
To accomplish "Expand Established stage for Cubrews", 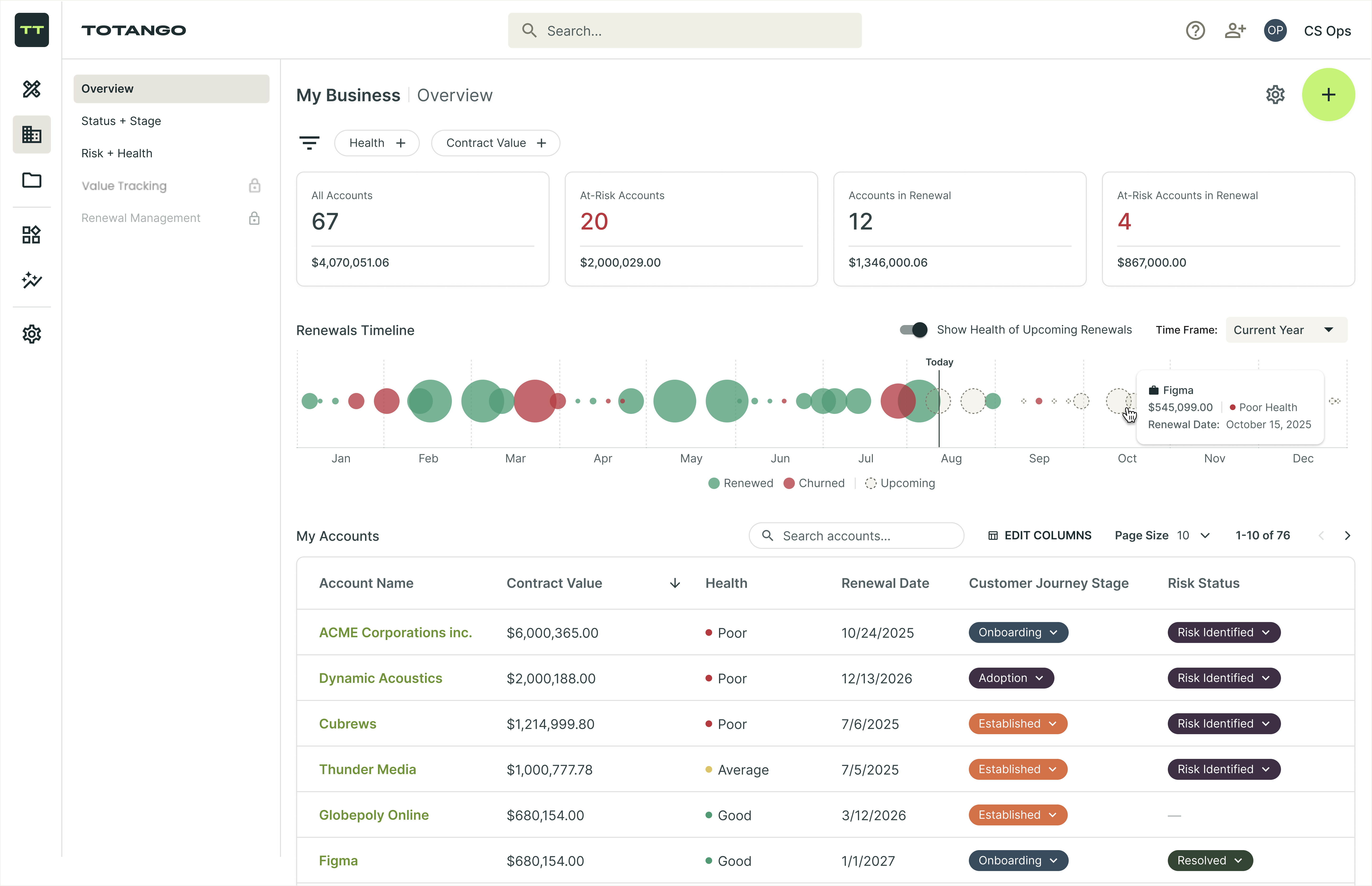I will [1018, 724].
